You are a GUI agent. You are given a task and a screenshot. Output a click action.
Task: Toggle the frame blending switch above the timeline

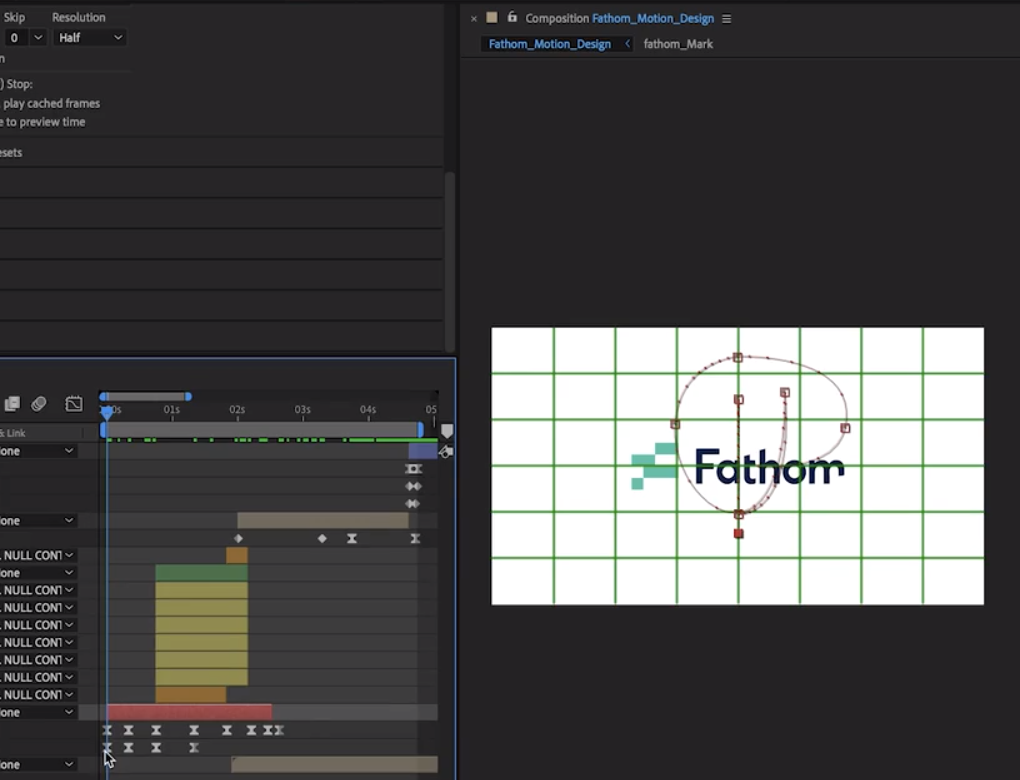coord(12,404)
